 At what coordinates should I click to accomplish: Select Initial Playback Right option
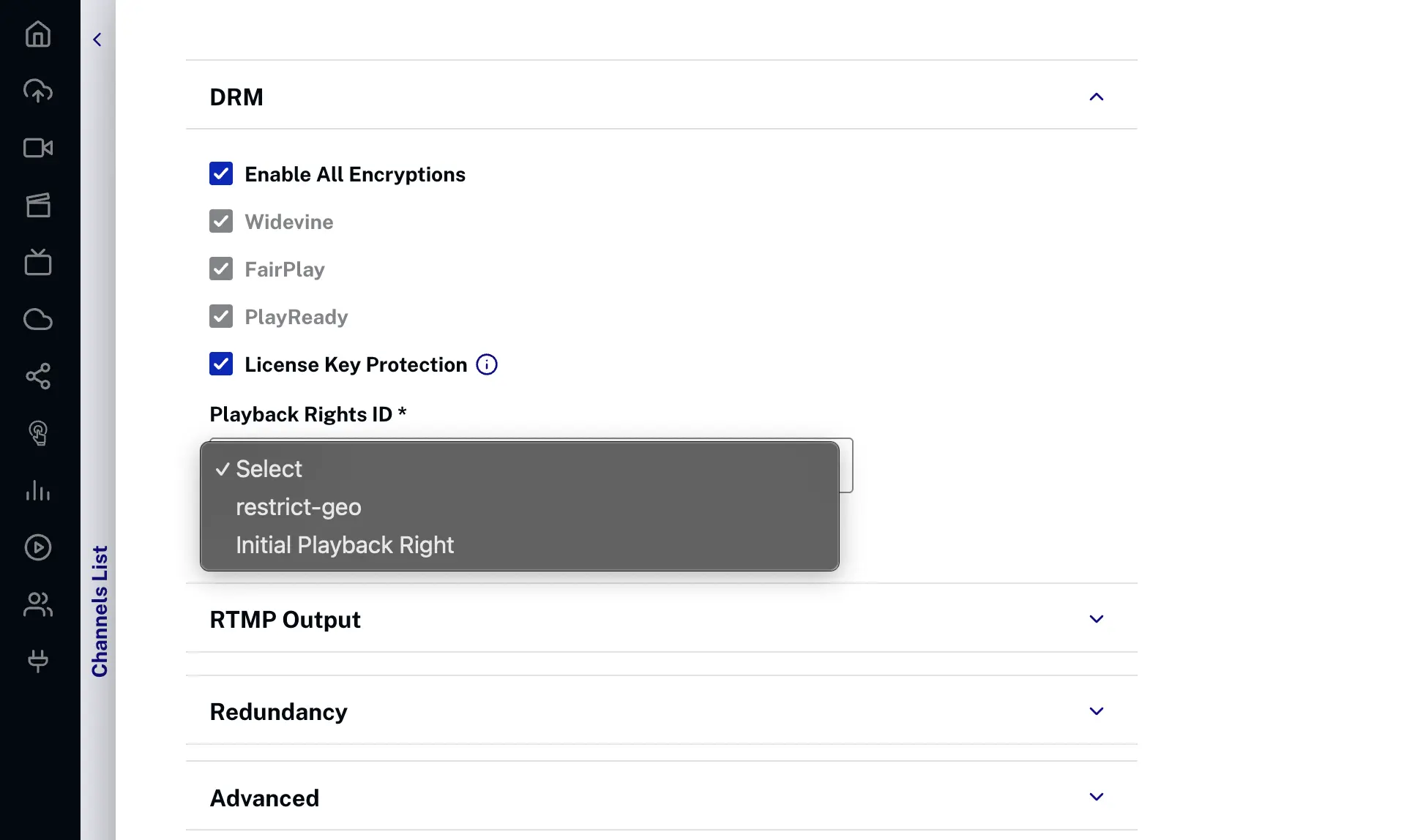pos(344,544)
